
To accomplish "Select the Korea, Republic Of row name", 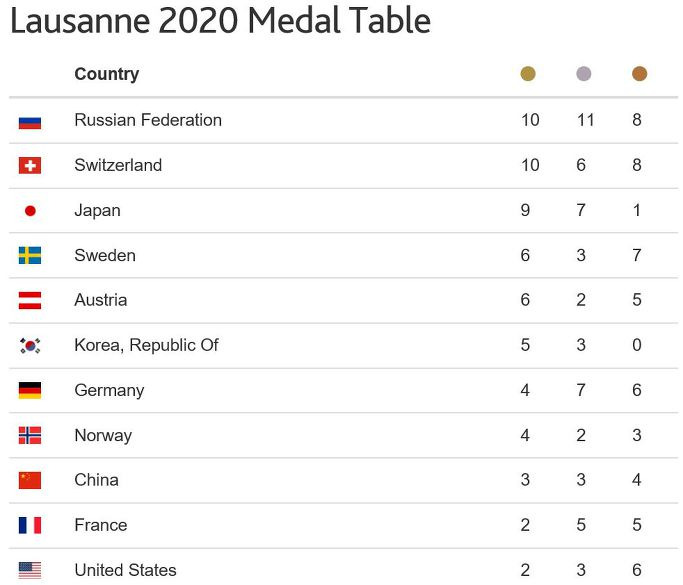I will tap(146, 345).
